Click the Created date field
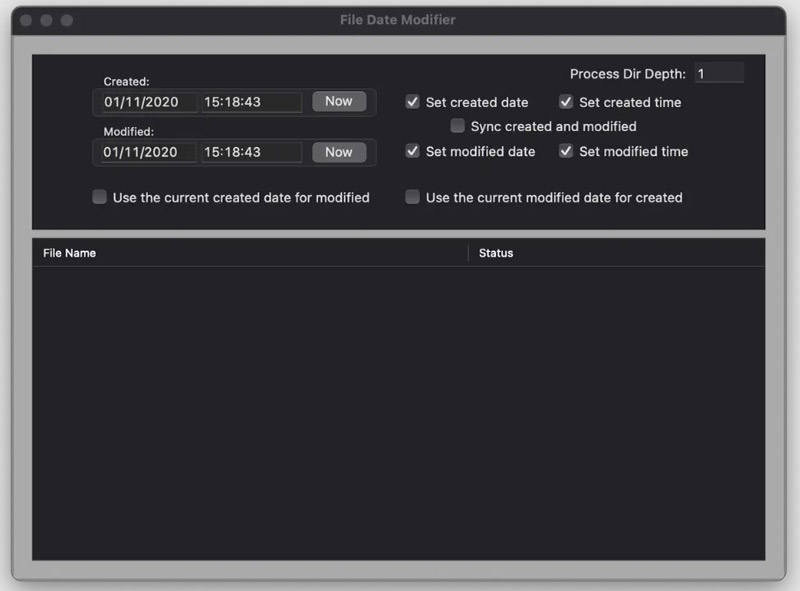The width and height of the screenshot is (800, 591). [148, 102]
